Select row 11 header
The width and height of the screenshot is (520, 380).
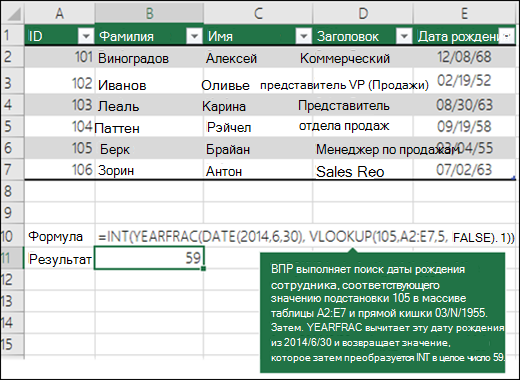tap(12, 258)
